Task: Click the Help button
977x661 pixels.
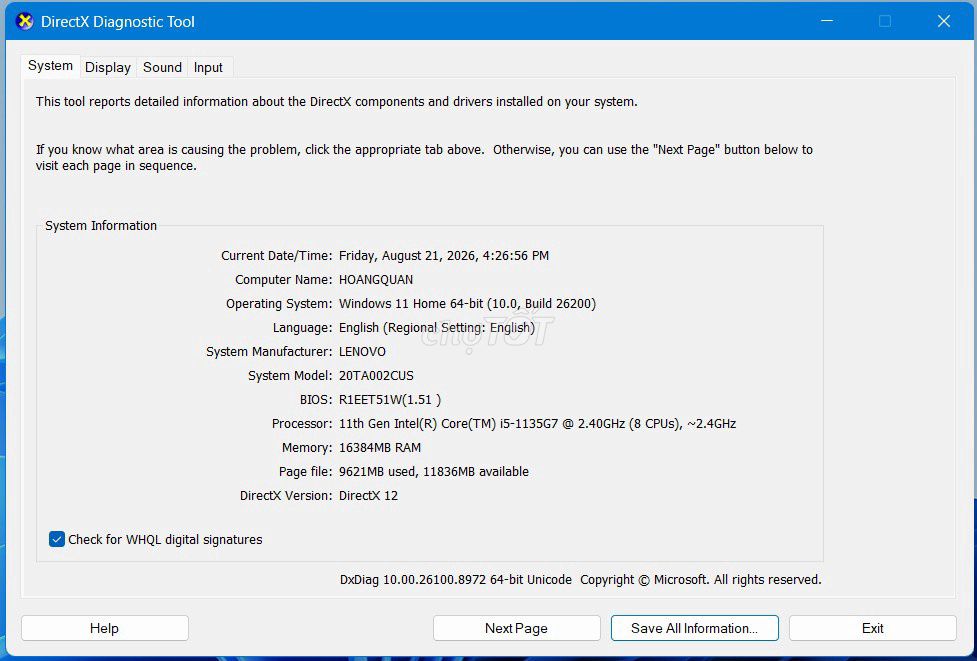Action: point(104,628)
